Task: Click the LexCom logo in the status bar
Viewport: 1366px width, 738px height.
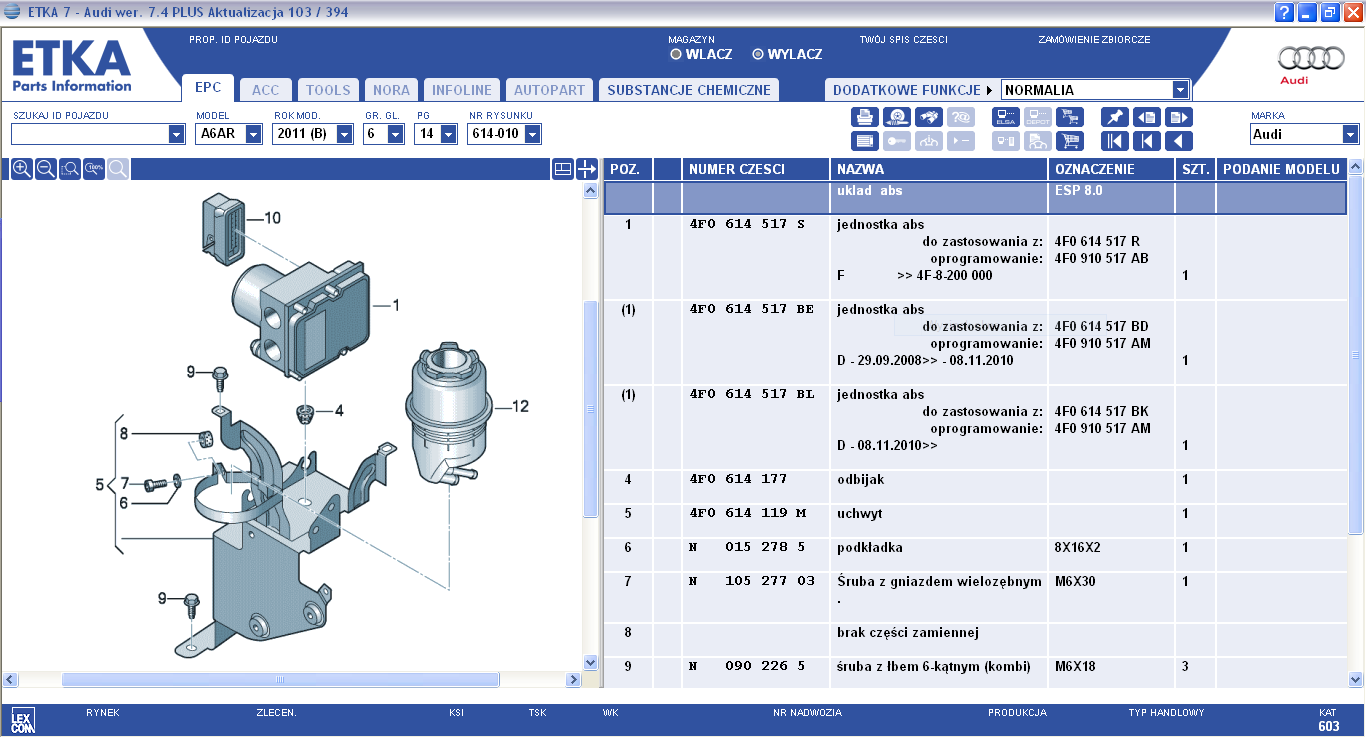Action: tap(22, 721)
